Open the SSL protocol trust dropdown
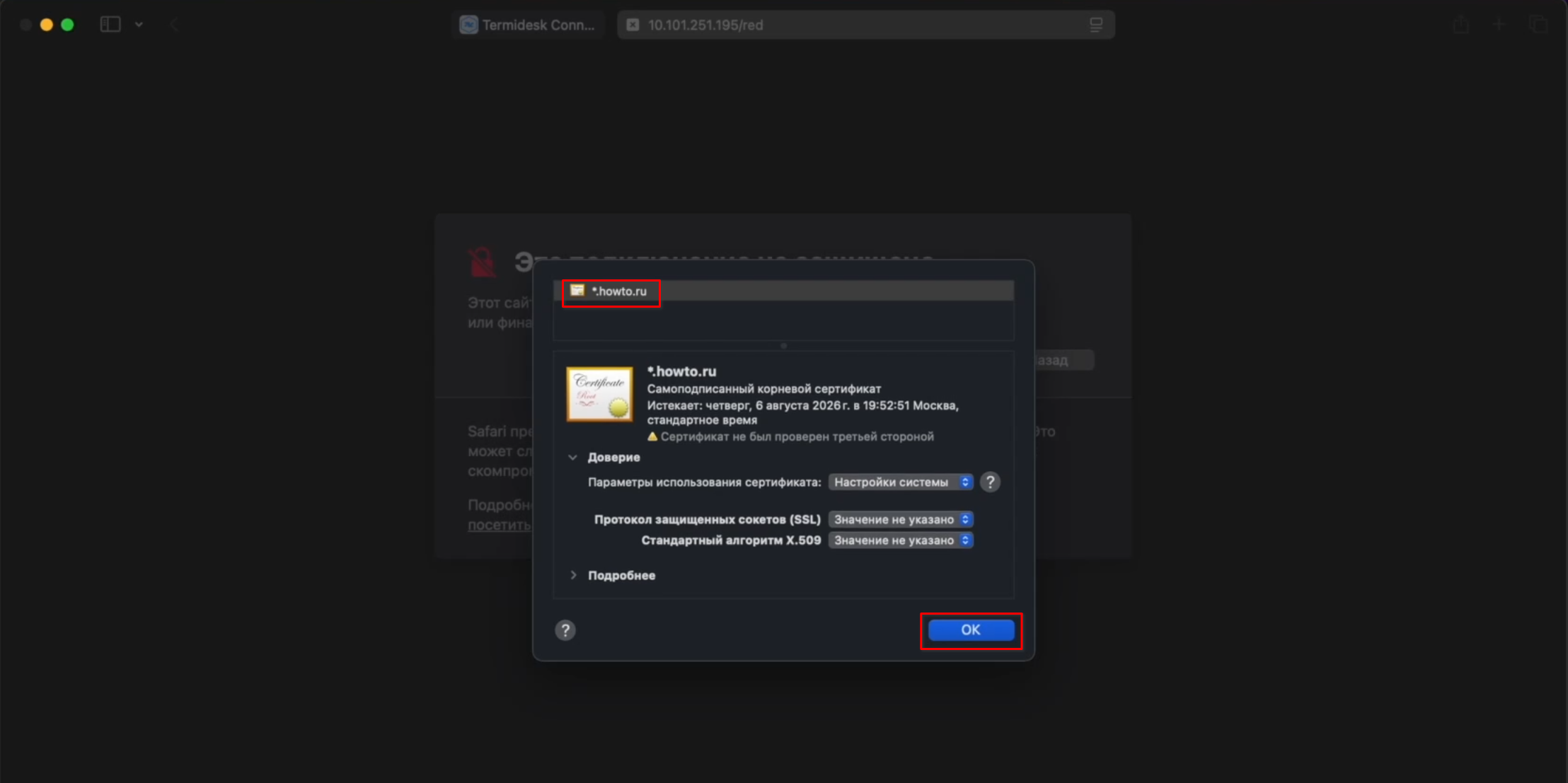Viewport: 1568px width, 783px height. point(900,520)
